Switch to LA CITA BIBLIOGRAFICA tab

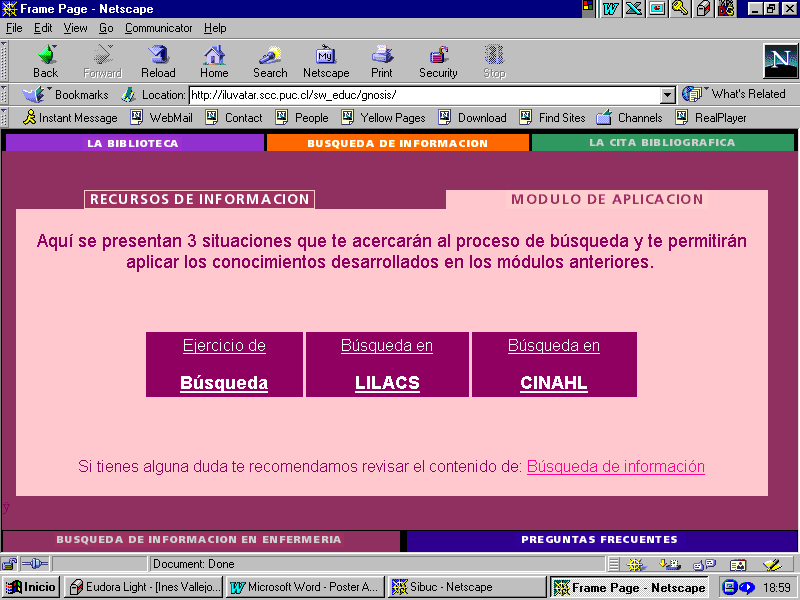coord(662,142)
